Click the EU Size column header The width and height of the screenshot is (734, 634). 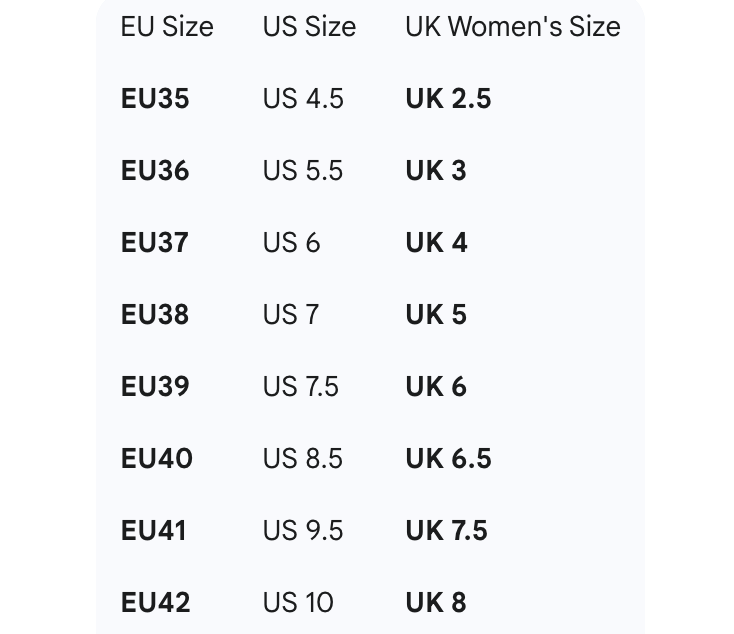pos(167,27)
